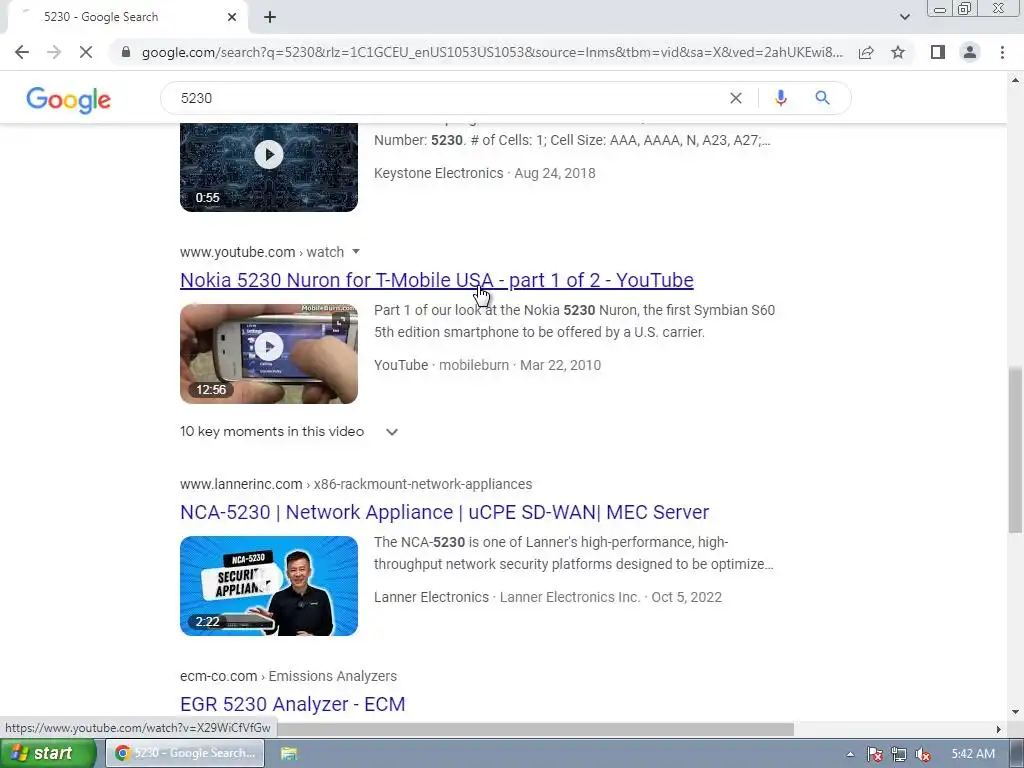Screen dimensions: 1024x768
Task: Click the scroll down arrow
Action: (1015, 712)
